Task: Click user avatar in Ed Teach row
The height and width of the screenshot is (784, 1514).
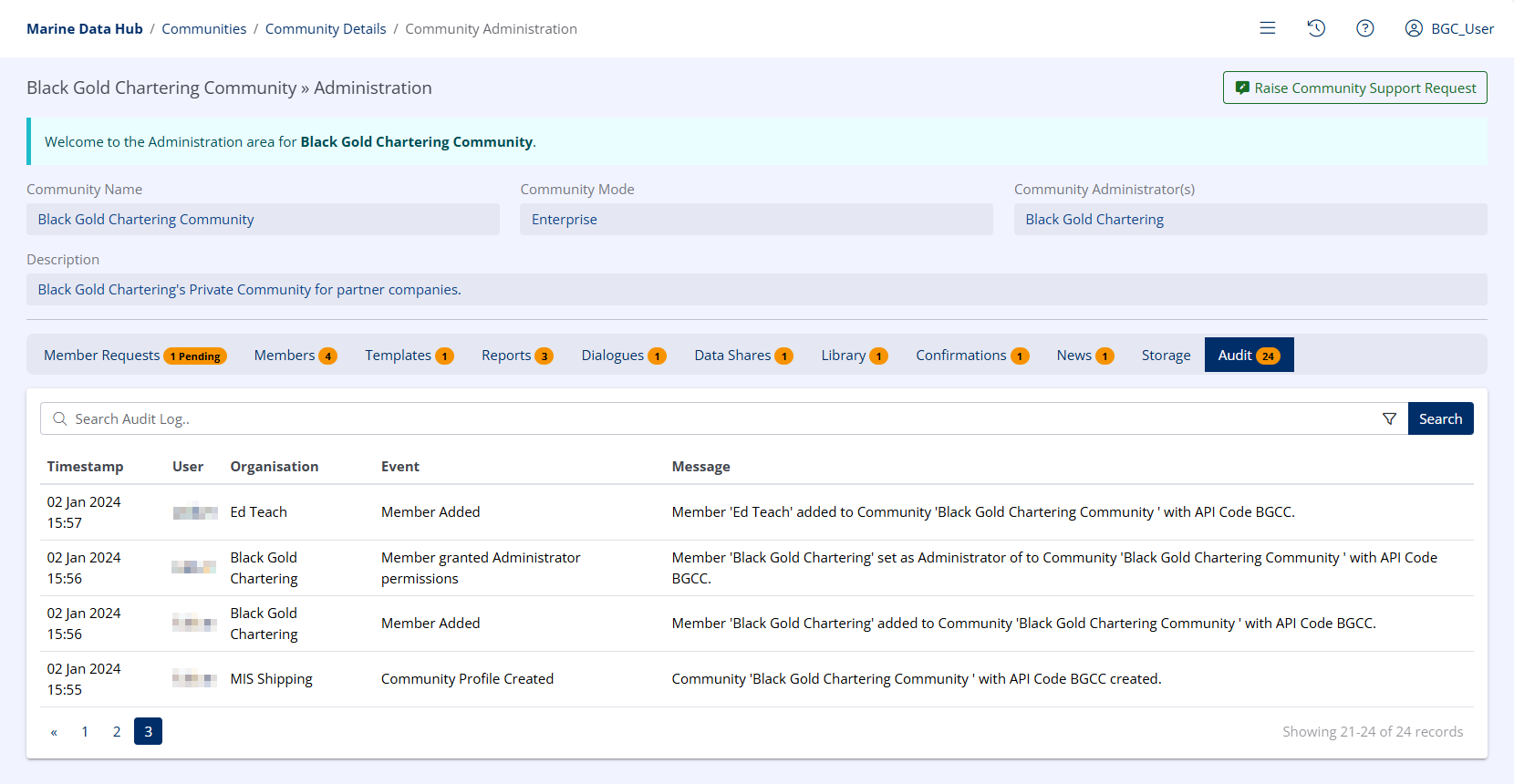Action: coord(194,512)
